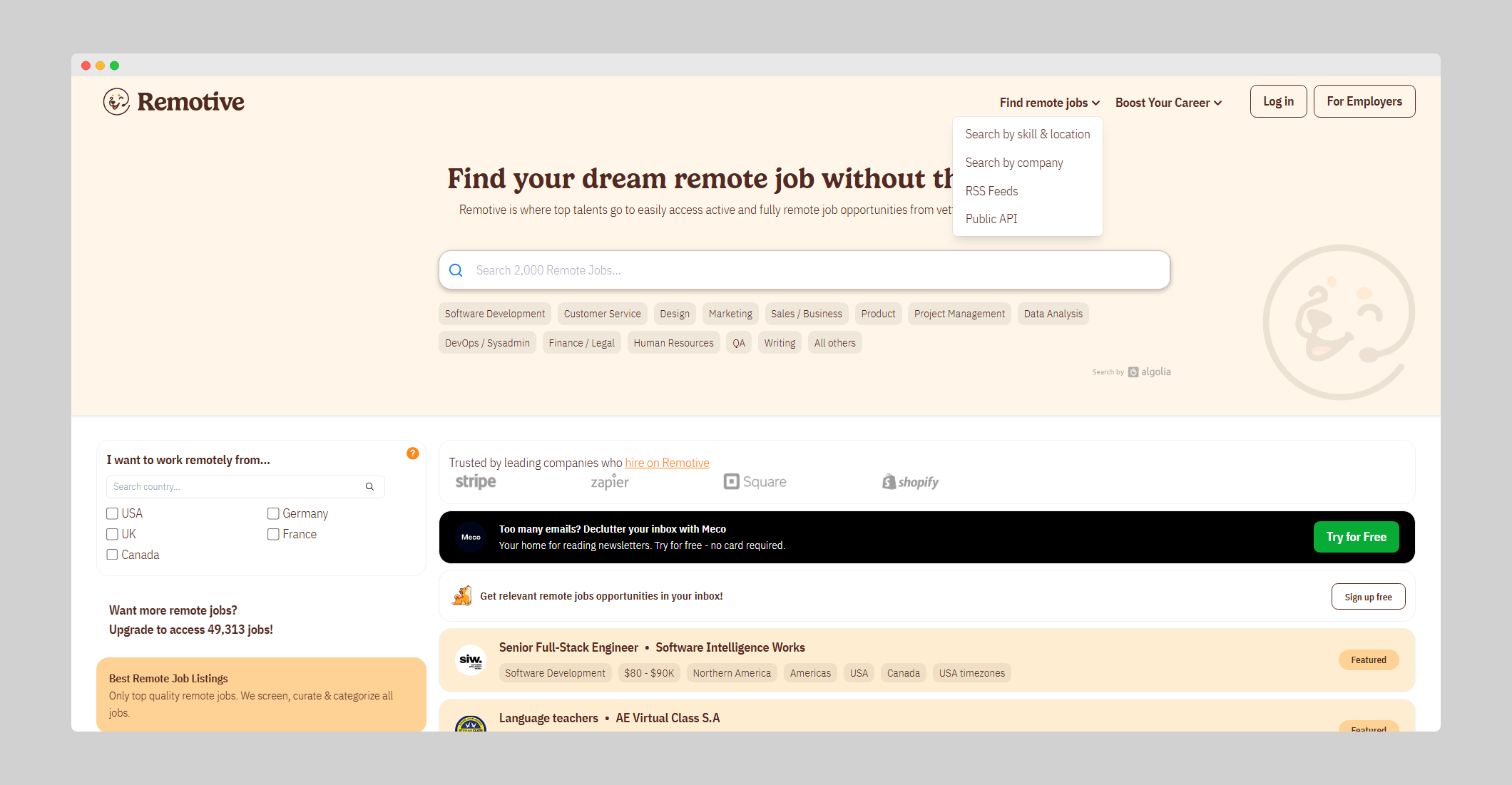Click the Best Remote Job Listings card
Image resolution: width=1512 pixels, height=785 pixels.
[261, 694]
